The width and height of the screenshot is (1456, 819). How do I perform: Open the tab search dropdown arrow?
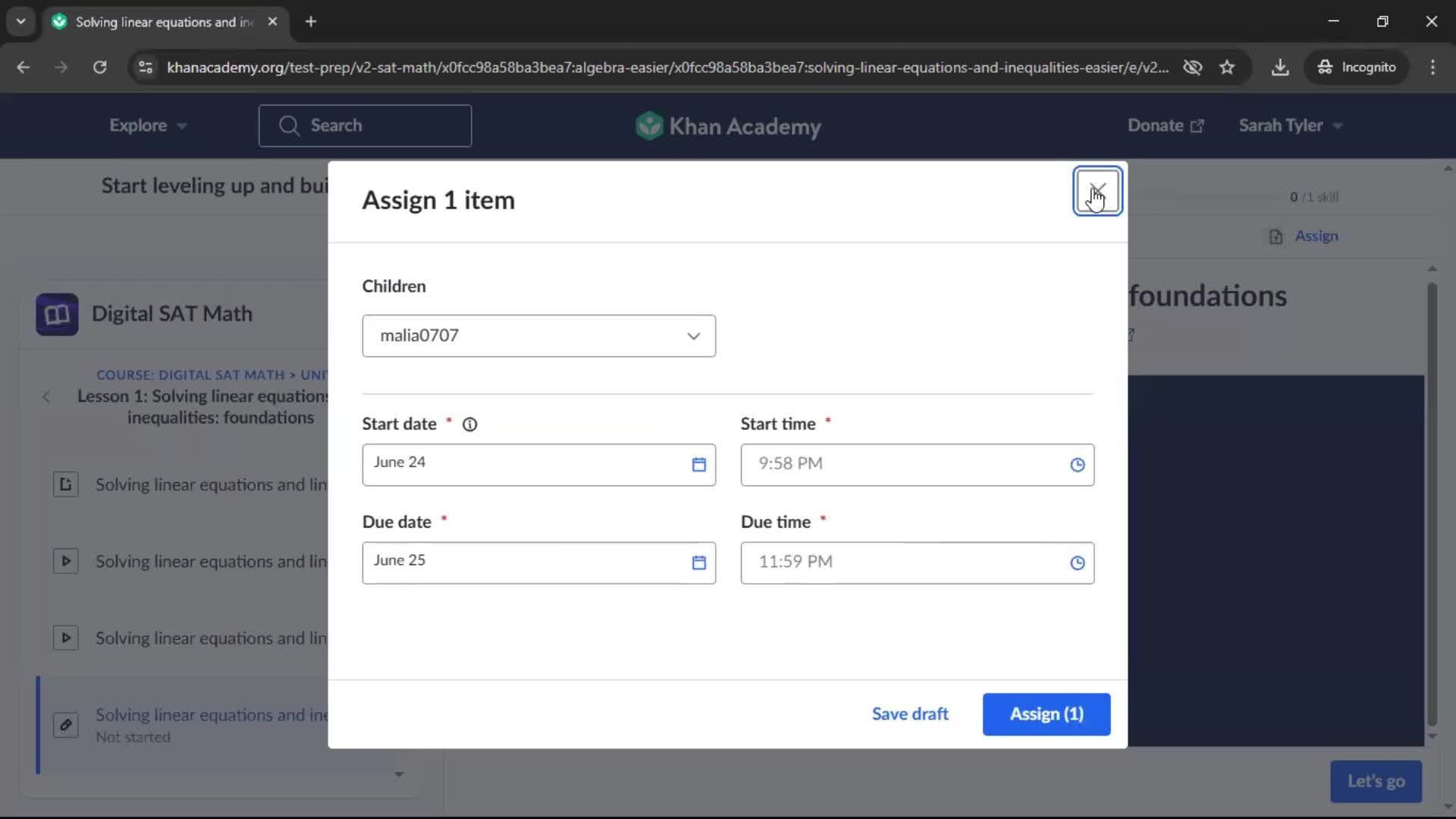[x=21, y=22]
